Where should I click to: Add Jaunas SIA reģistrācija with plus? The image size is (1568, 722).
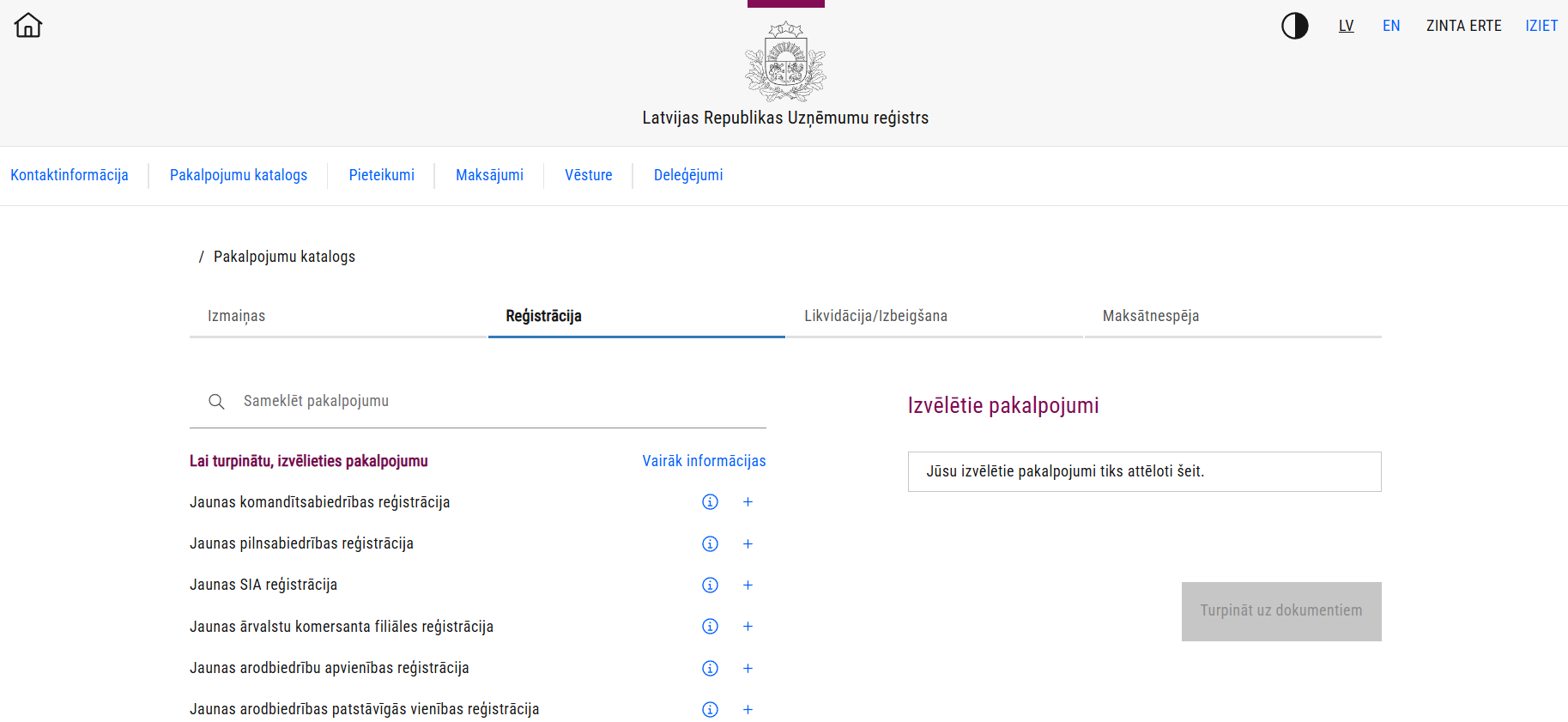pyautogui.click(x=748, y=585)
